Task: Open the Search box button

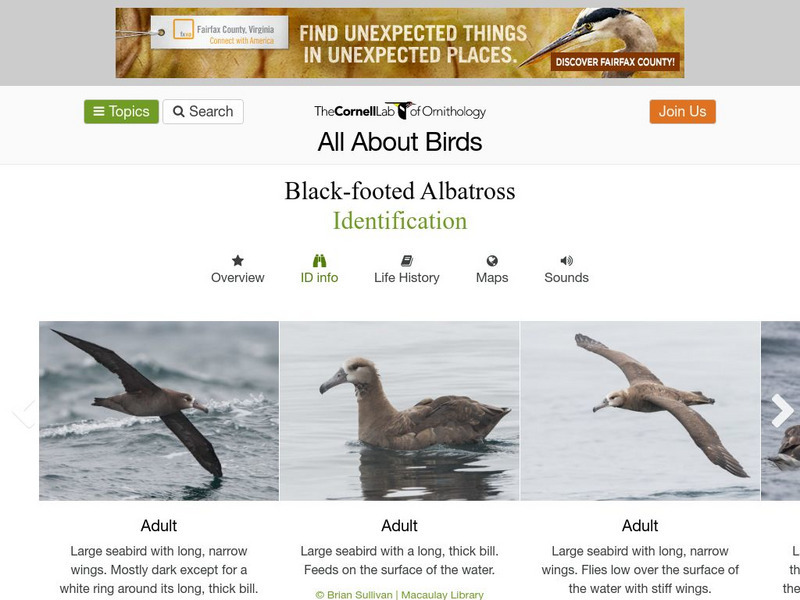Action: [x=203, y=112]
